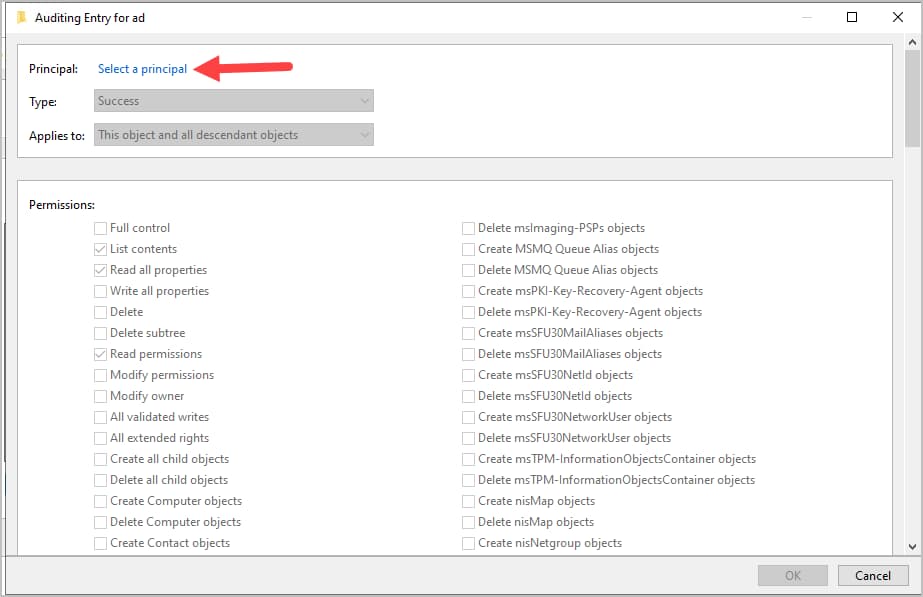Check Create nisMap objects permission
923x597 pixels.
point(469,501)
